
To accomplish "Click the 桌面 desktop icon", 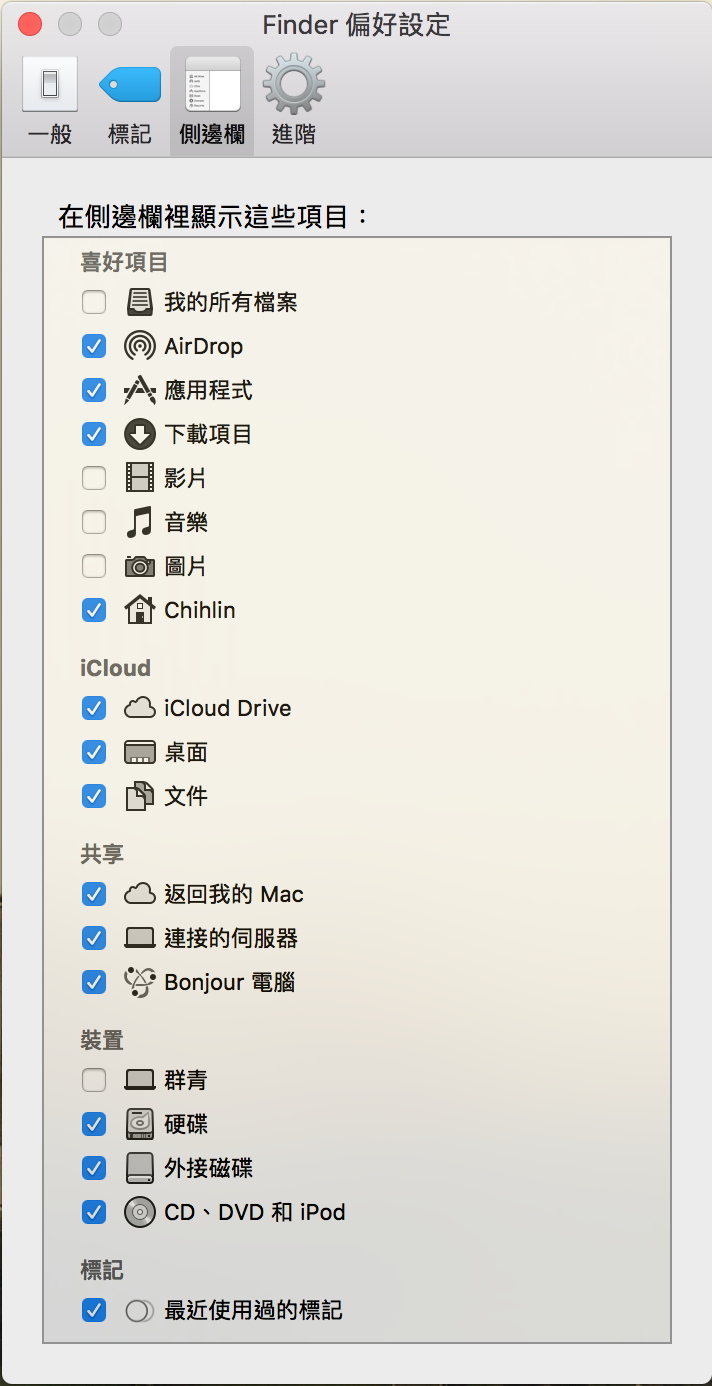I will (x=140, y=752).
